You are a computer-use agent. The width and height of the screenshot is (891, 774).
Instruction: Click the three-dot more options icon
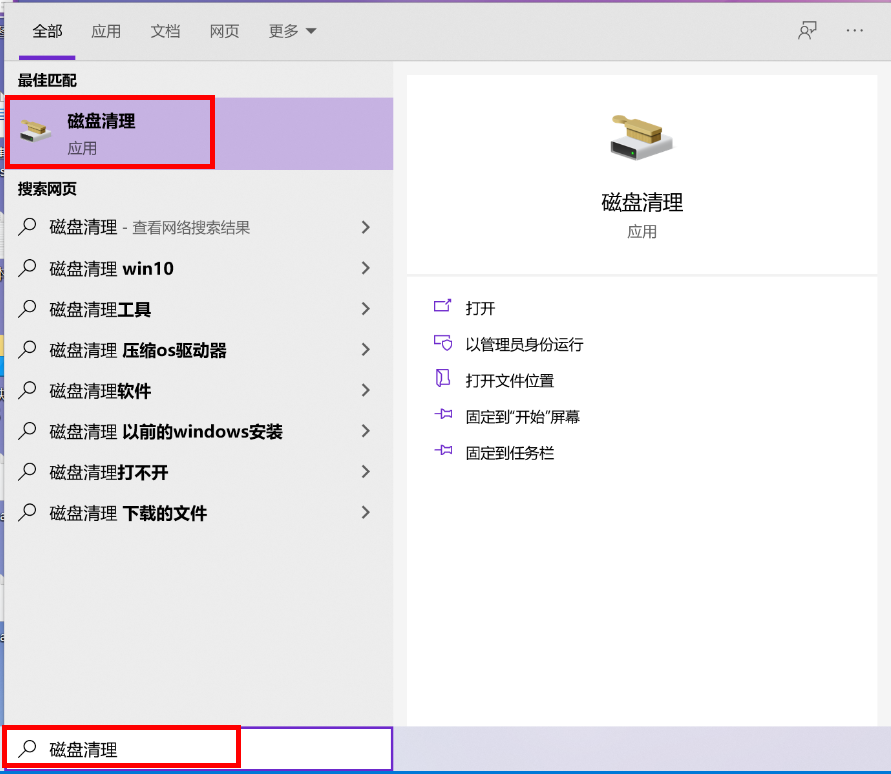[854, 31]
